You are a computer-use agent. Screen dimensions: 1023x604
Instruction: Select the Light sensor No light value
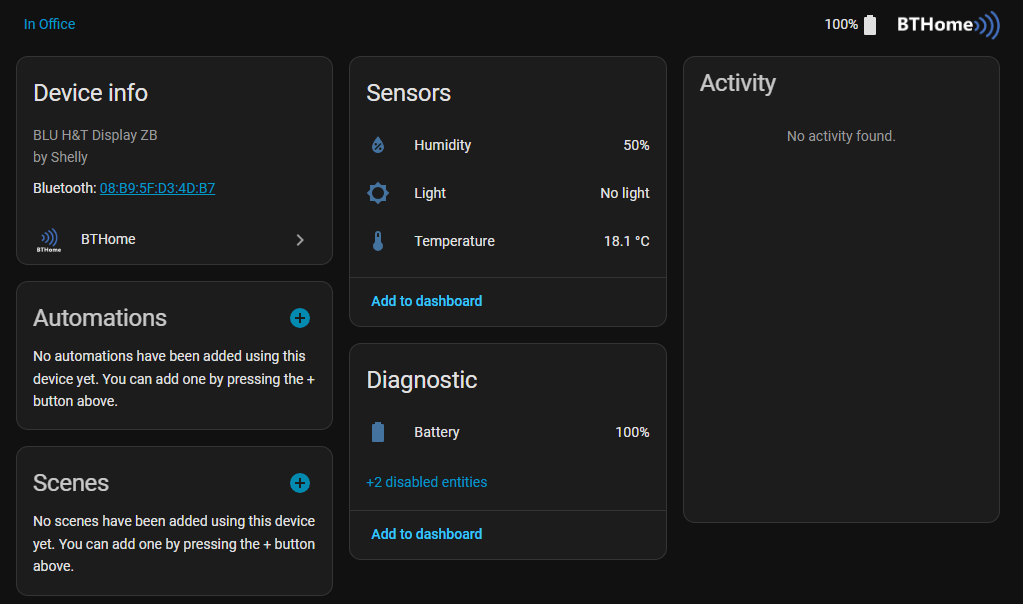[624, 193]
